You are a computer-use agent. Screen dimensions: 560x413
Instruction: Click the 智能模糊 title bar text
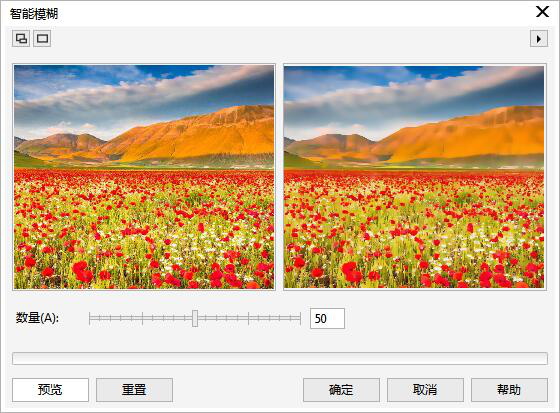click(34, 14)
